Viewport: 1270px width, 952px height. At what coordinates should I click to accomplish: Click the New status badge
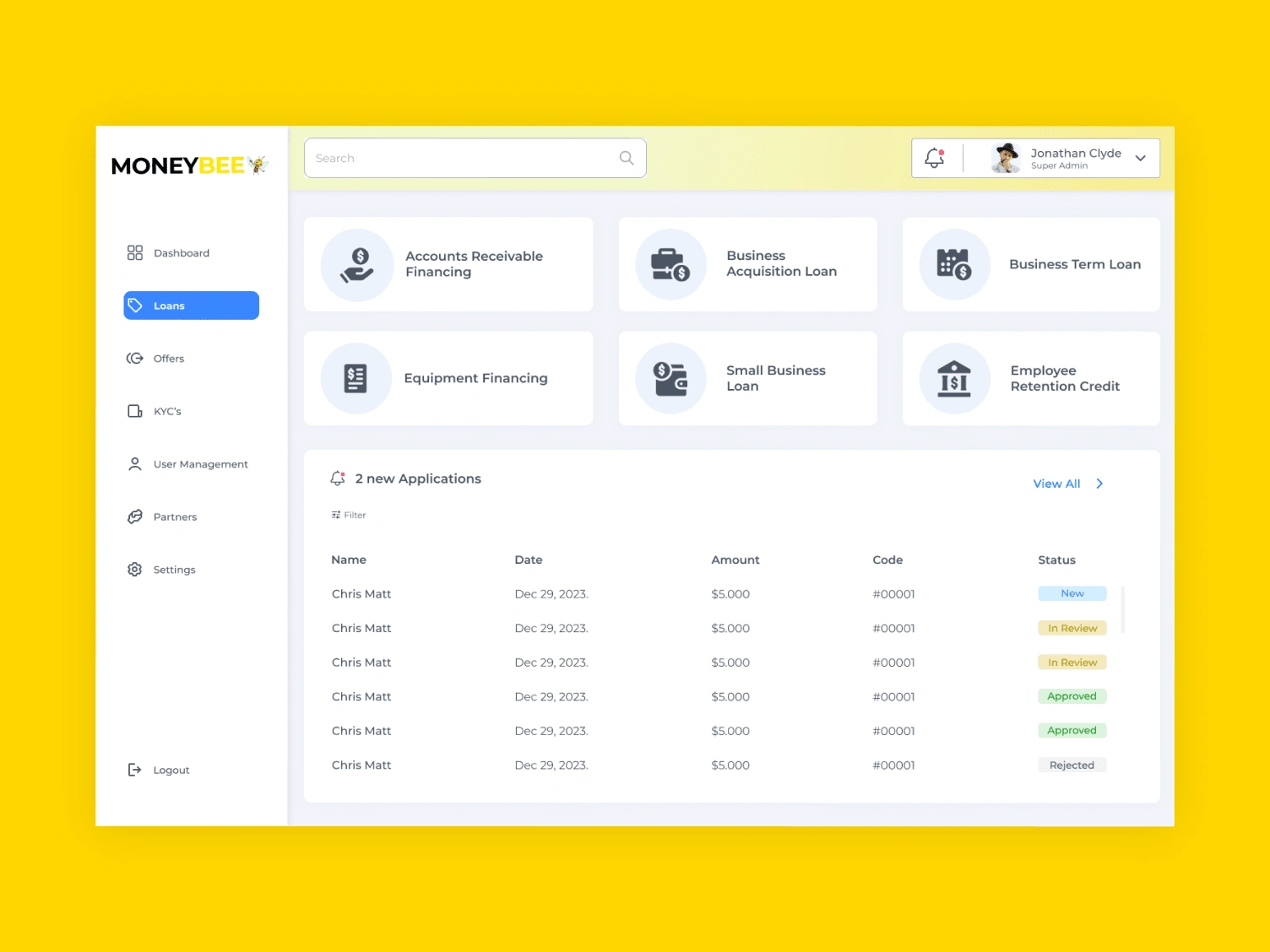(x=1072, y=593)
